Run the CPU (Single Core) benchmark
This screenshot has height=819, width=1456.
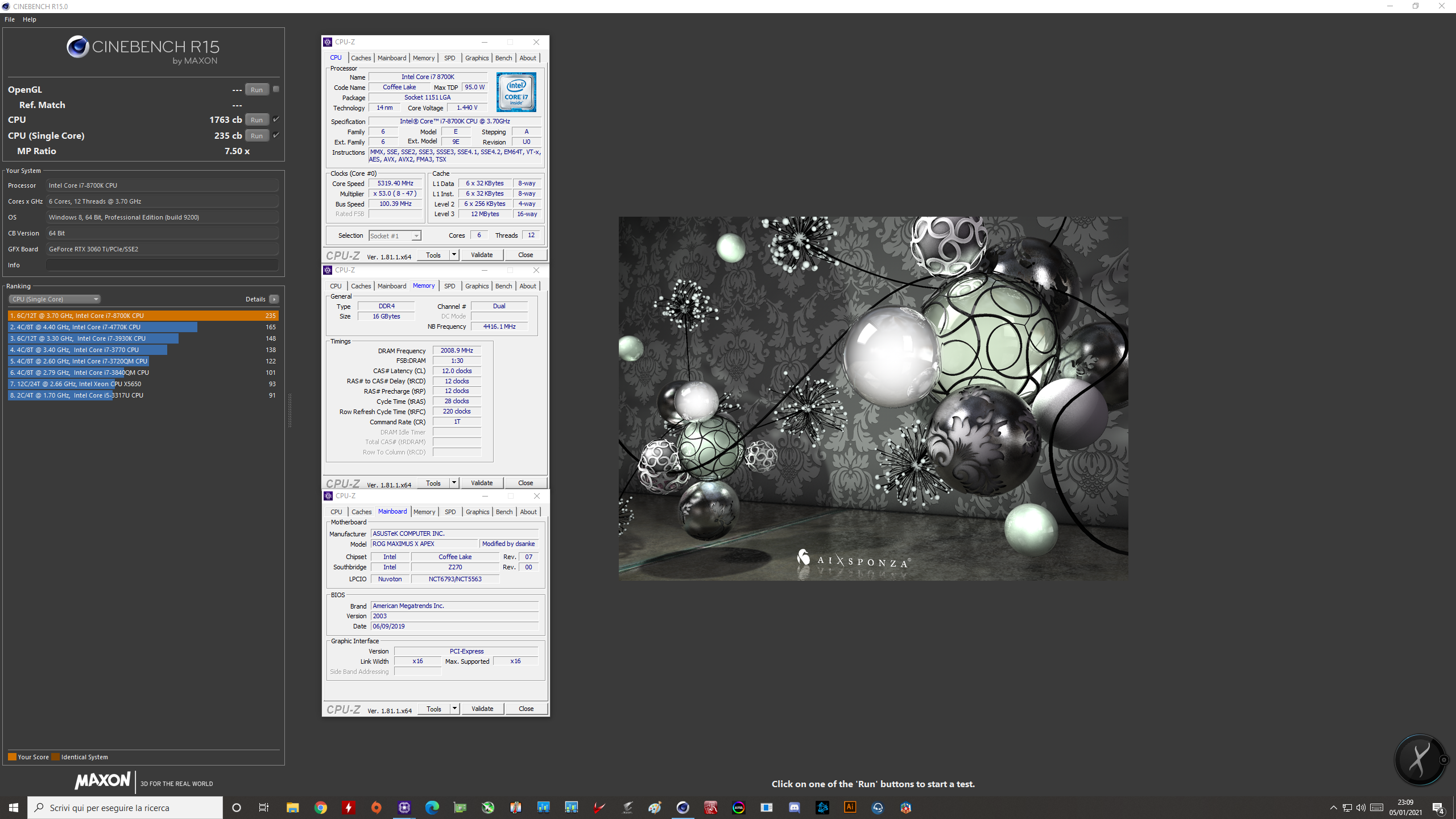[257, 136]
